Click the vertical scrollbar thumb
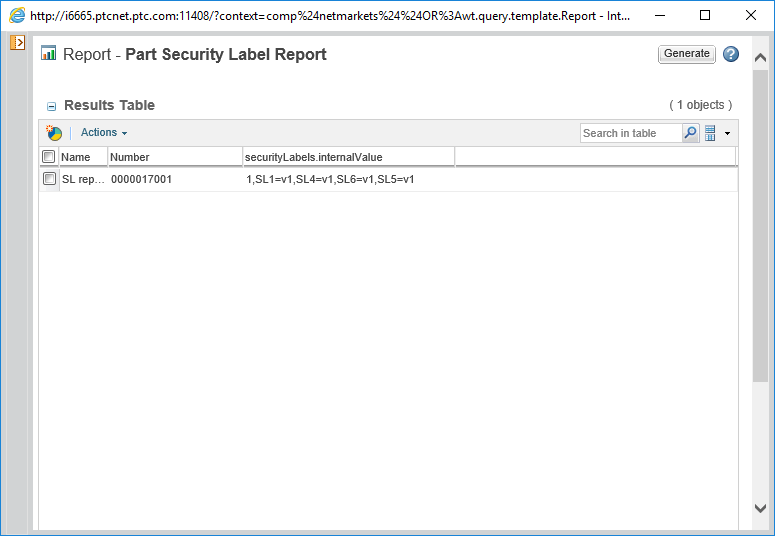 pos(760,225)
